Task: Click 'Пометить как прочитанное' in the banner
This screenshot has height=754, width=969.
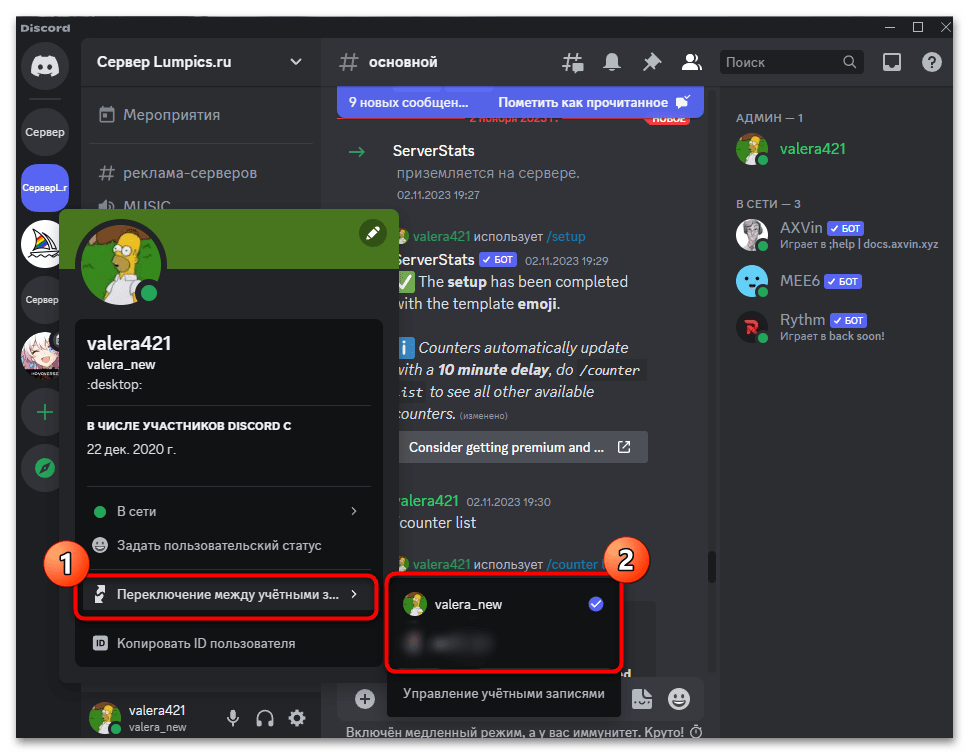Action: pyautogui.click(x=582, y=101)
